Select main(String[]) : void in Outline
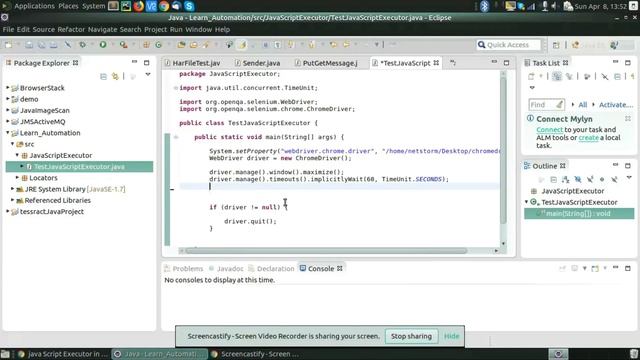The width and height of the screenshot is (640, 360). coord(579,213)
